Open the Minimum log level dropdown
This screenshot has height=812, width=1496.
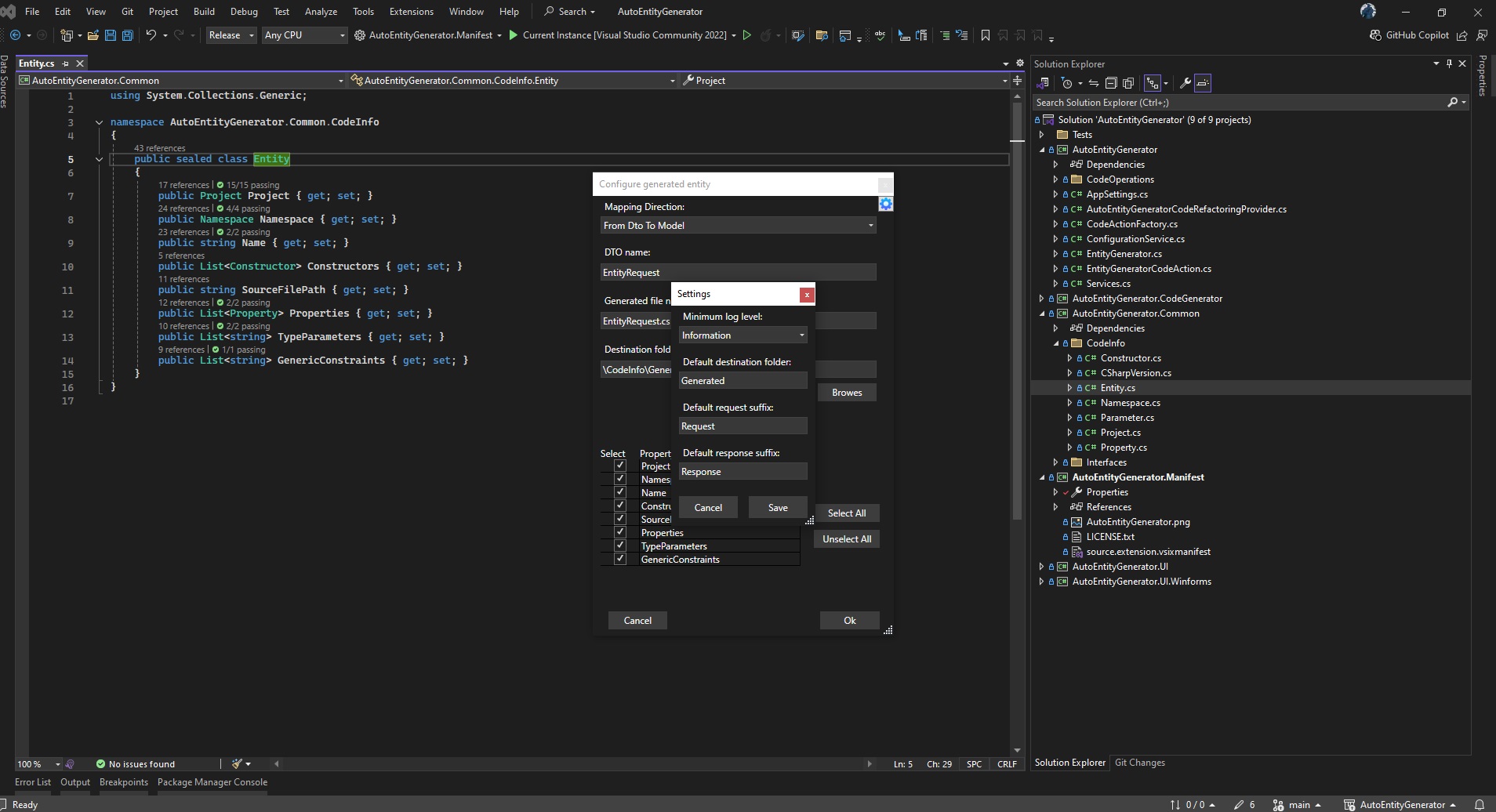coord(743,335)
